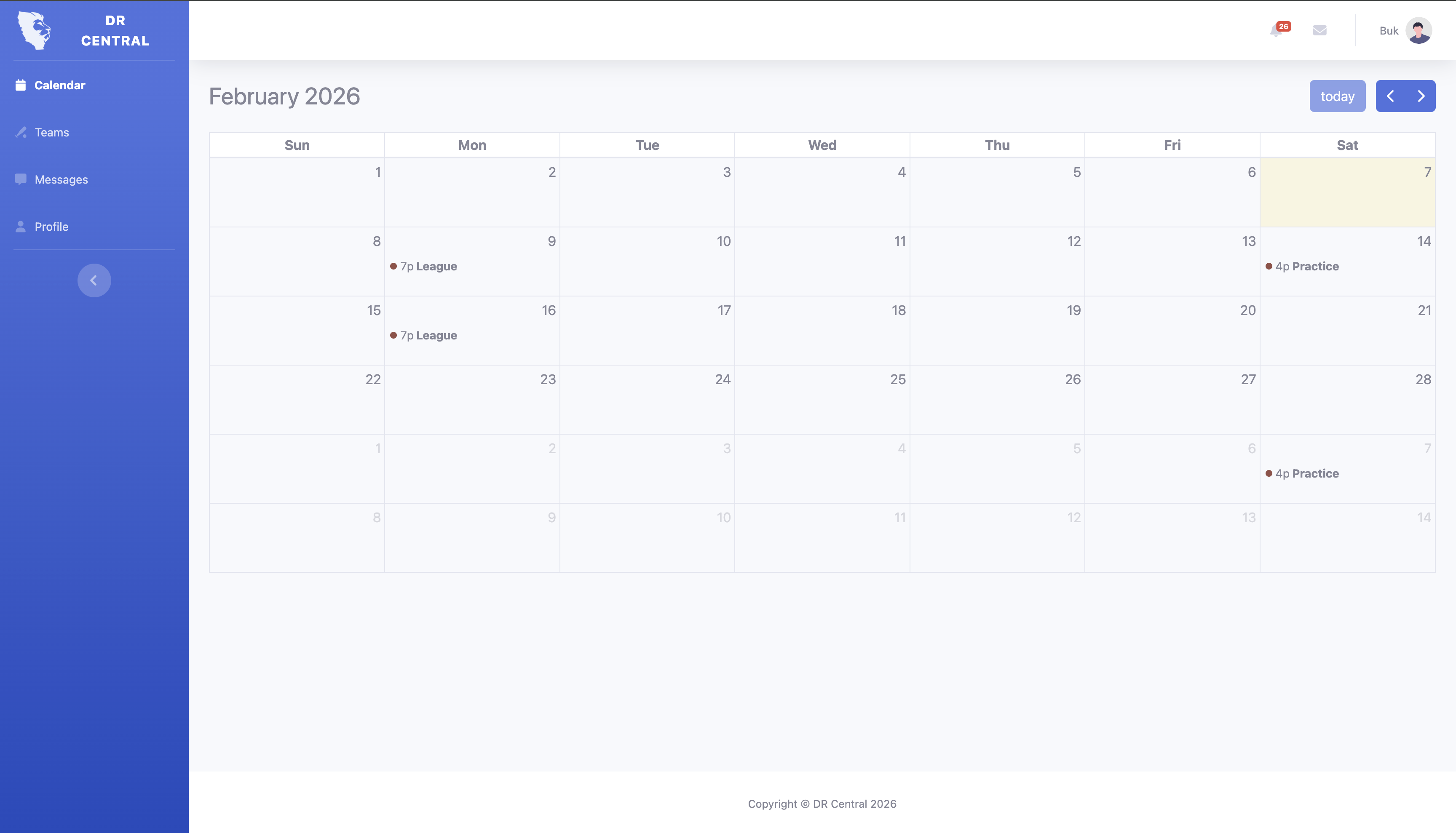1456x833 pixels.
Task: Click the Teams gavel icon
Action: click(x=21, y=132)
